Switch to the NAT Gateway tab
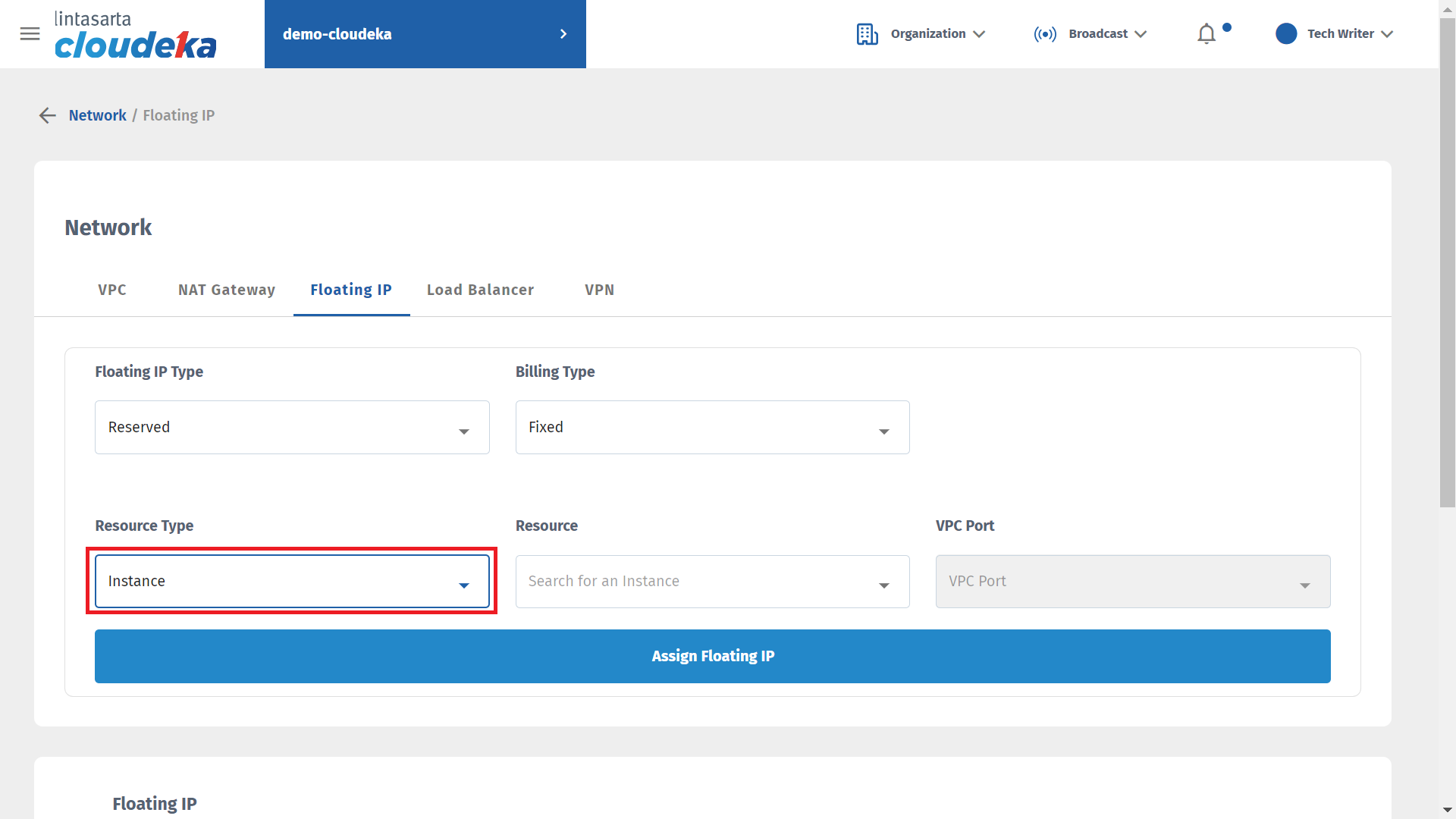Screen dimensions: 1456x819 pos(226,290)
